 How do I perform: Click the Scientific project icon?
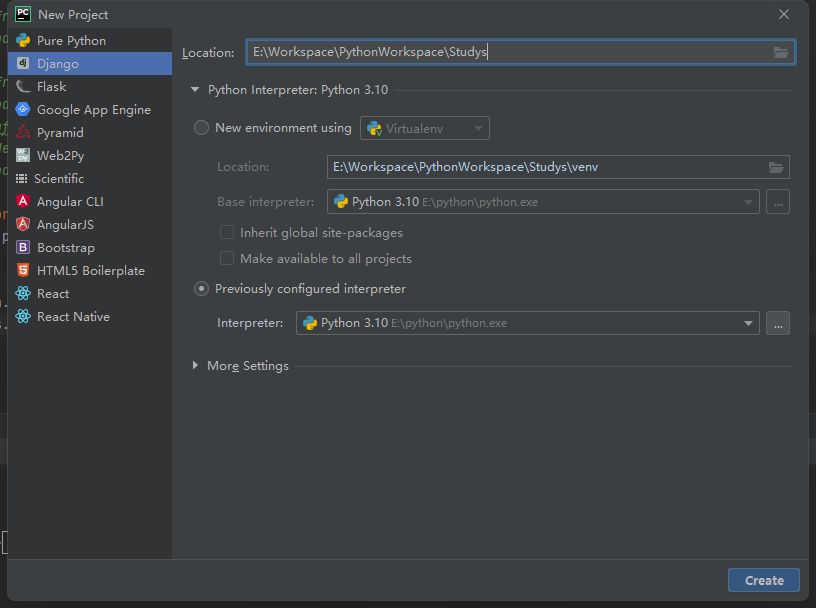coord(21,179)
